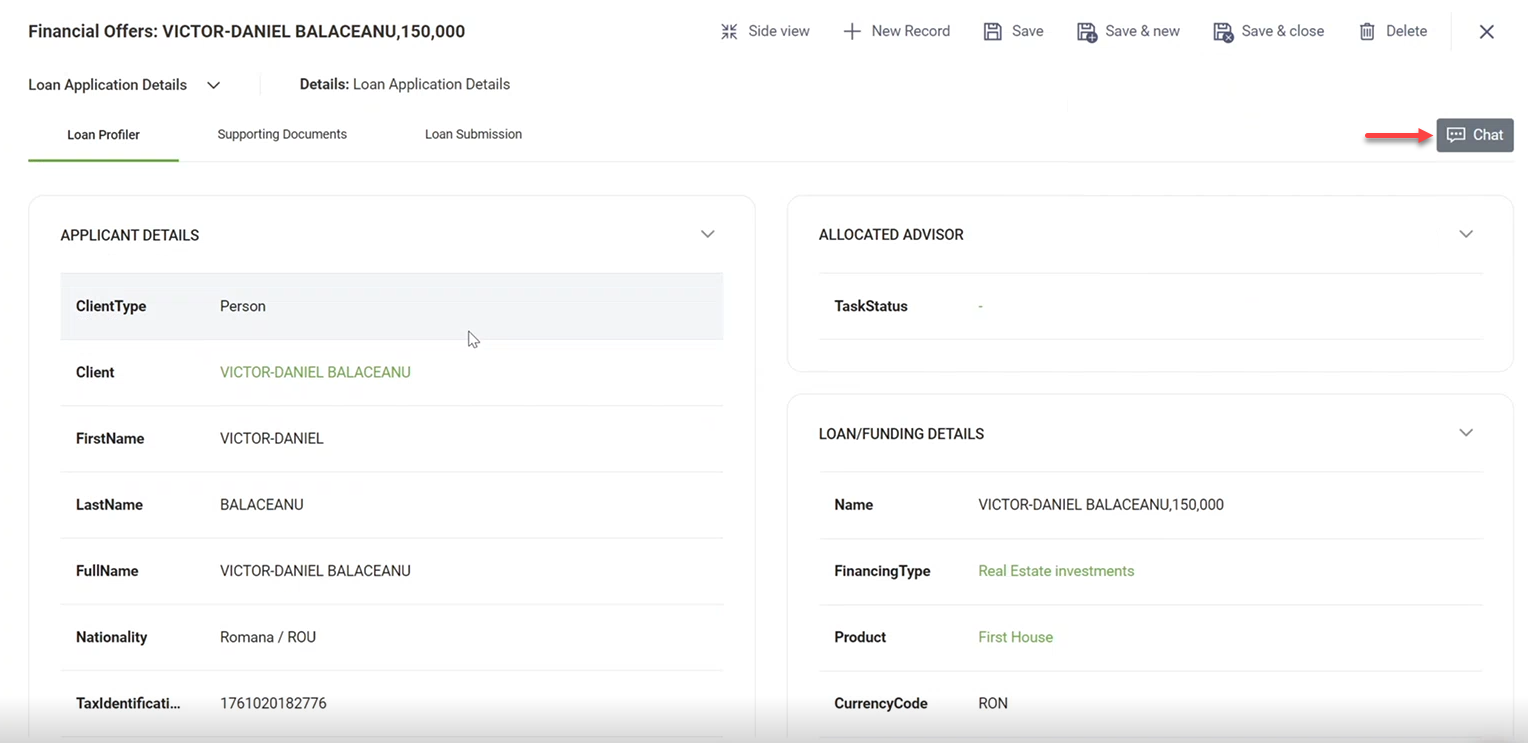Screen dimensions: 1528x743
Task: Open the Real Estate investments link
Action: click(1056, 571)
